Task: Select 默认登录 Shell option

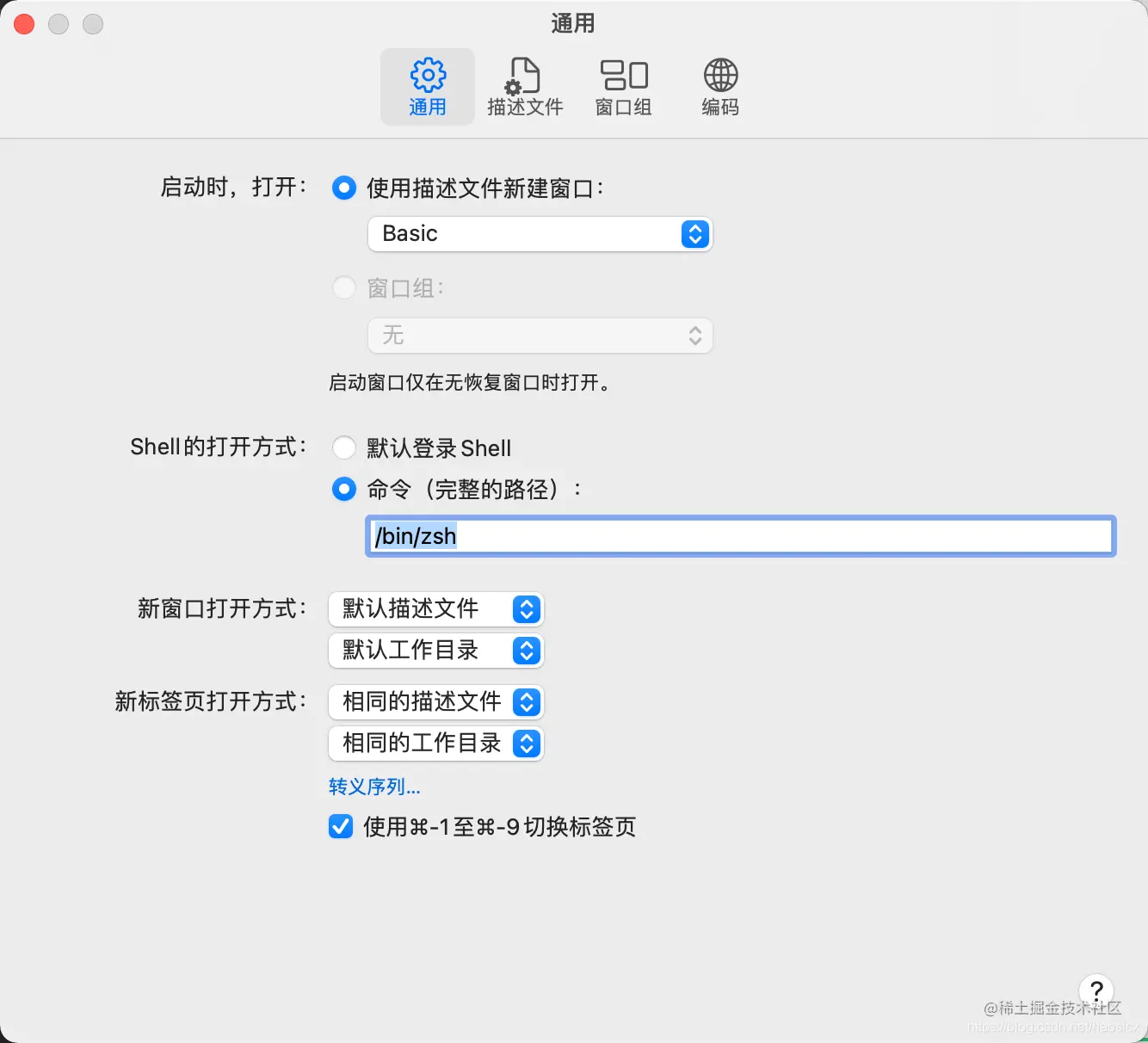Action: (343, 447)
